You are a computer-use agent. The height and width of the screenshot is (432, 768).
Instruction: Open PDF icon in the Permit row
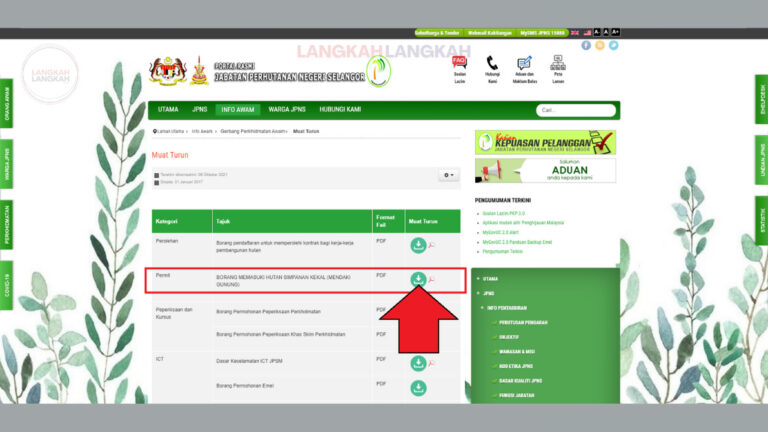(x=432, y=279)
